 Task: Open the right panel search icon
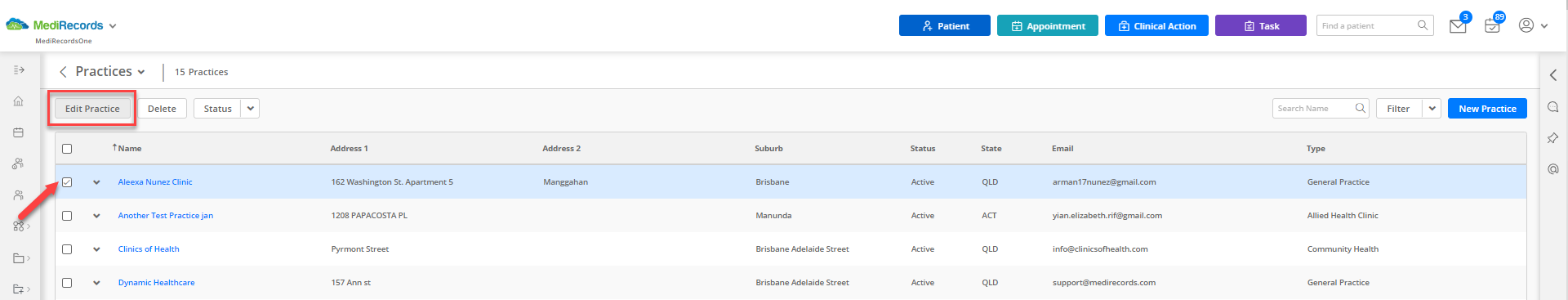1553,107
